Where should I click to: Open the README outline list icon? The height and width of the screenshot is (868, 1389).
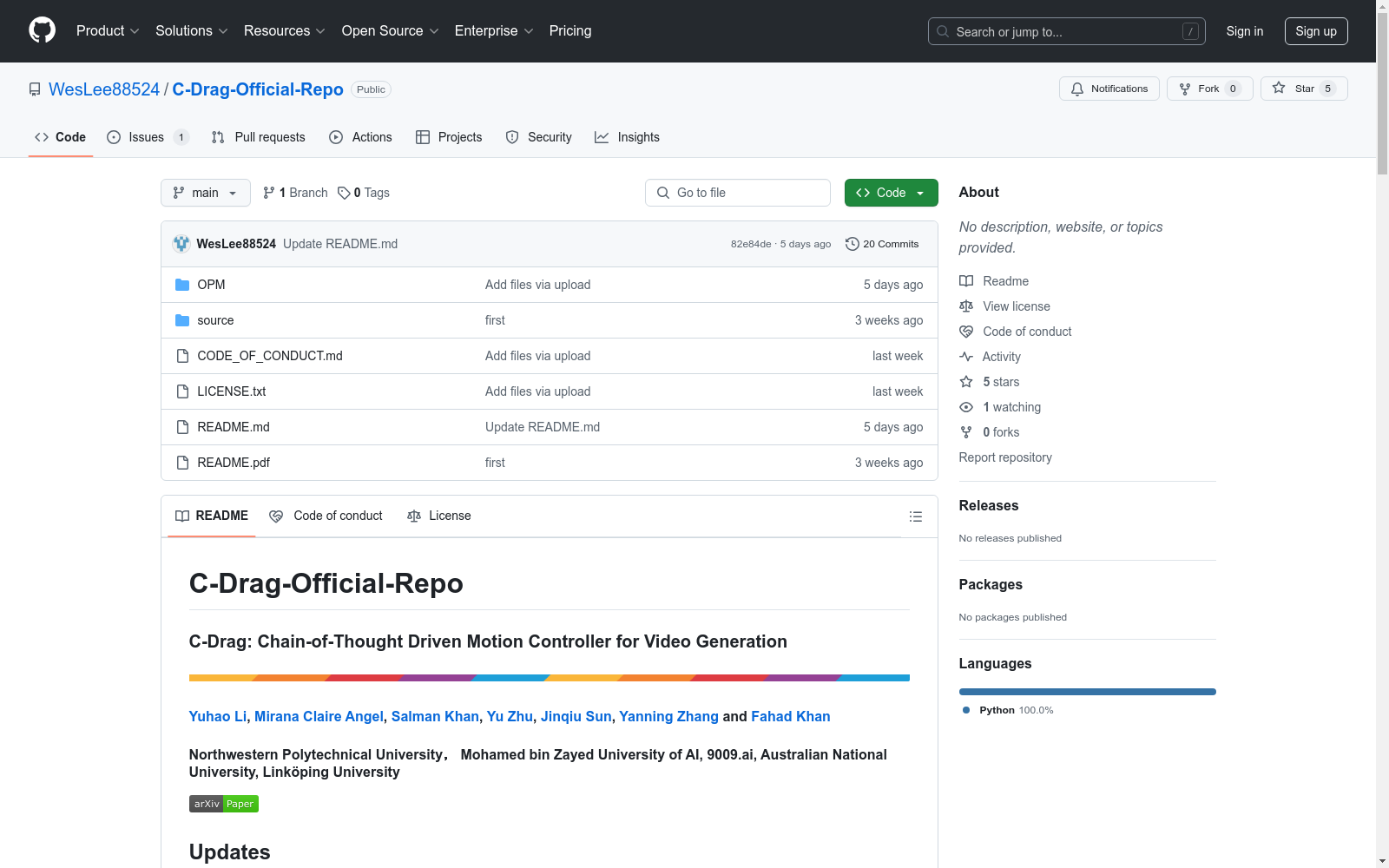(x=915, y=516)
